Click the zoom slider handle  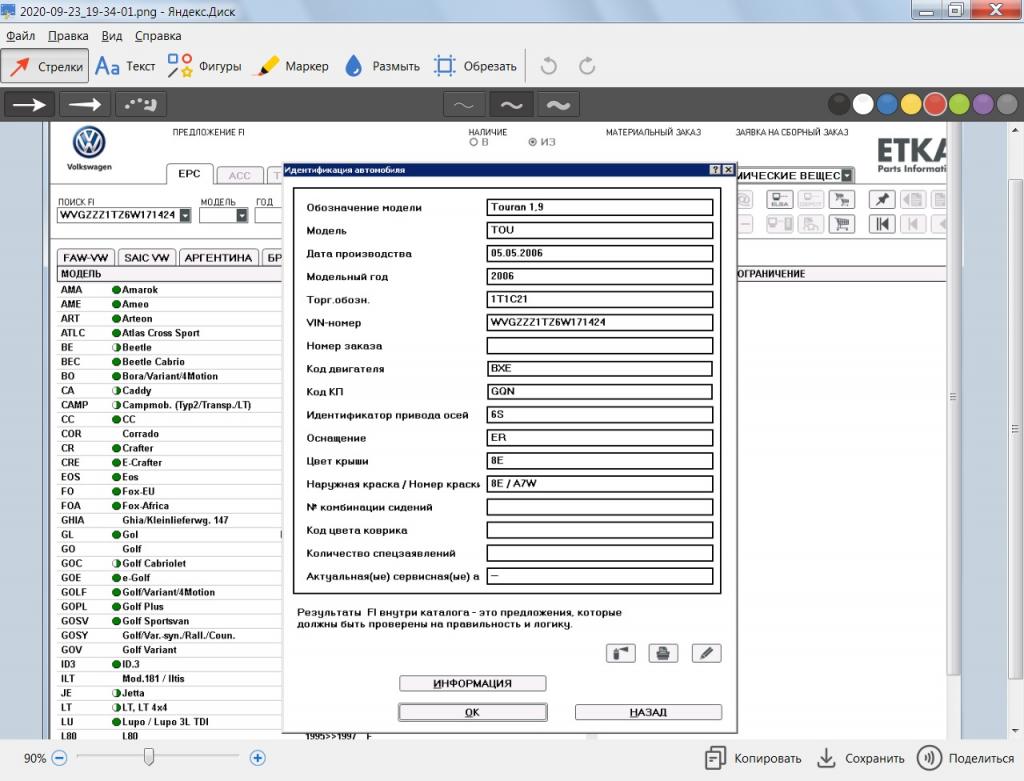point(149,757)
